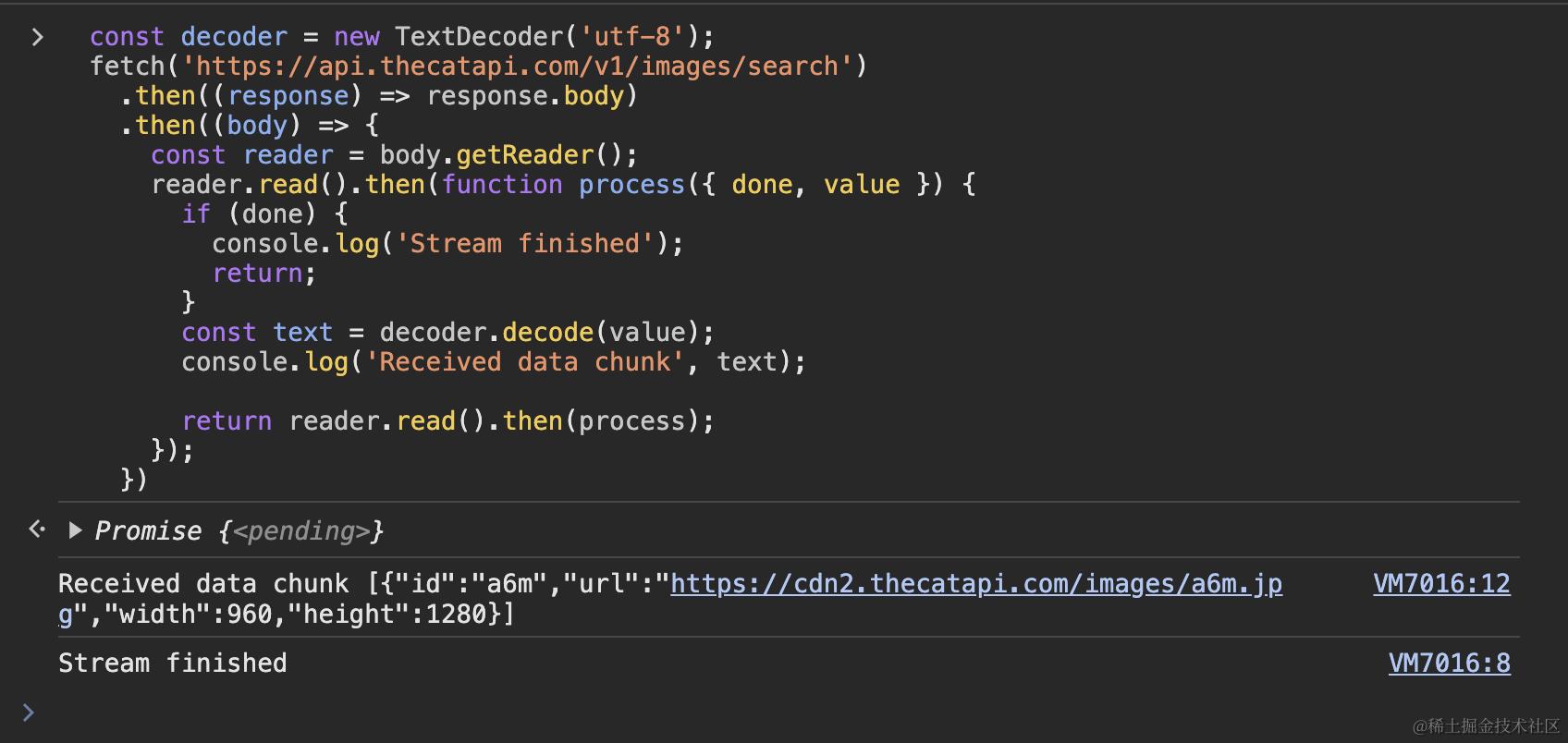The height and width of the screenshot is (743, 1568).
Task: Click the 'const decoder' code line
Action: [402, 37]
